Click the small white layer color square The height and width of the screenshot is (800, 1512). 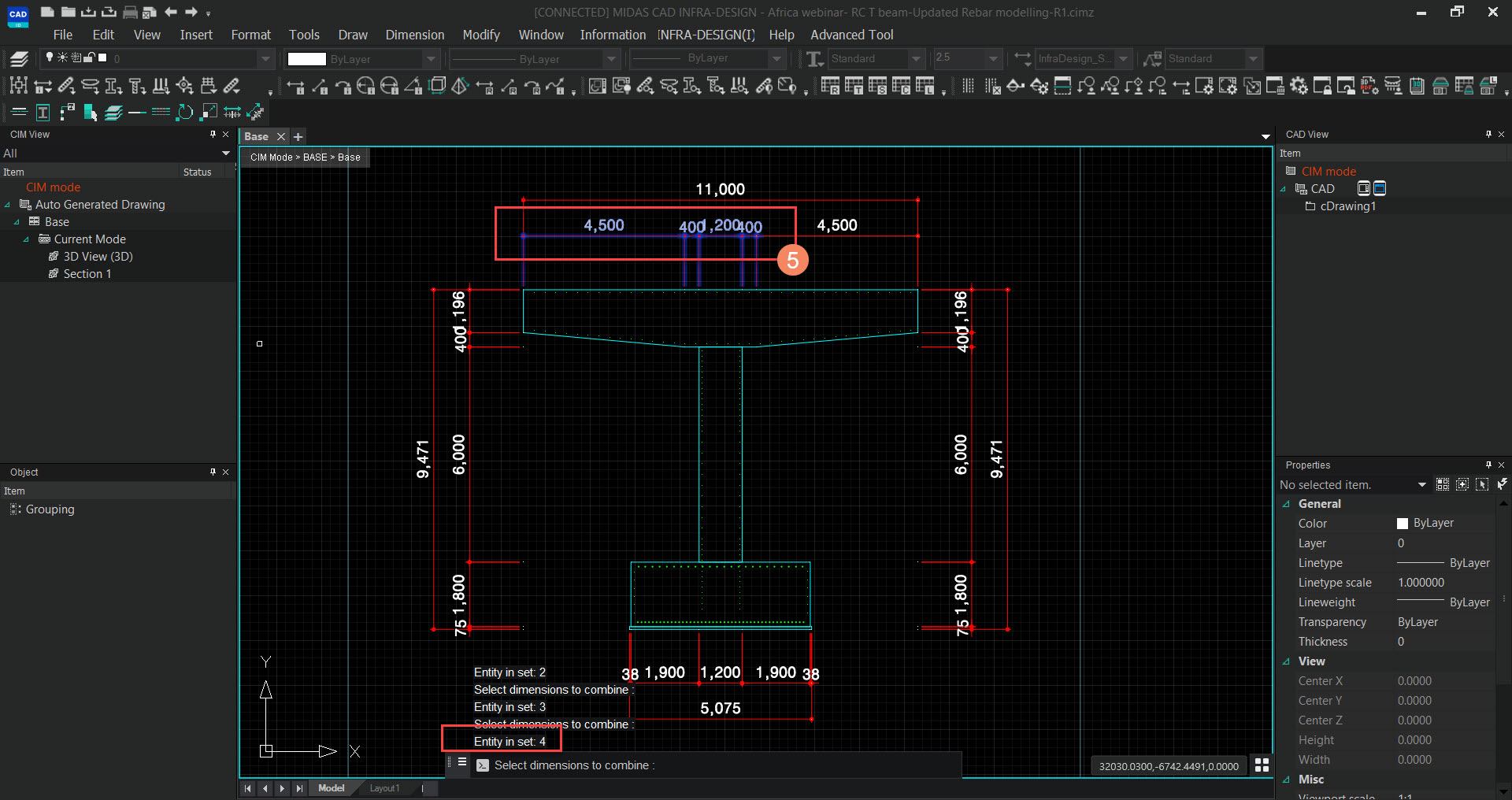click(x=102, y=57)
